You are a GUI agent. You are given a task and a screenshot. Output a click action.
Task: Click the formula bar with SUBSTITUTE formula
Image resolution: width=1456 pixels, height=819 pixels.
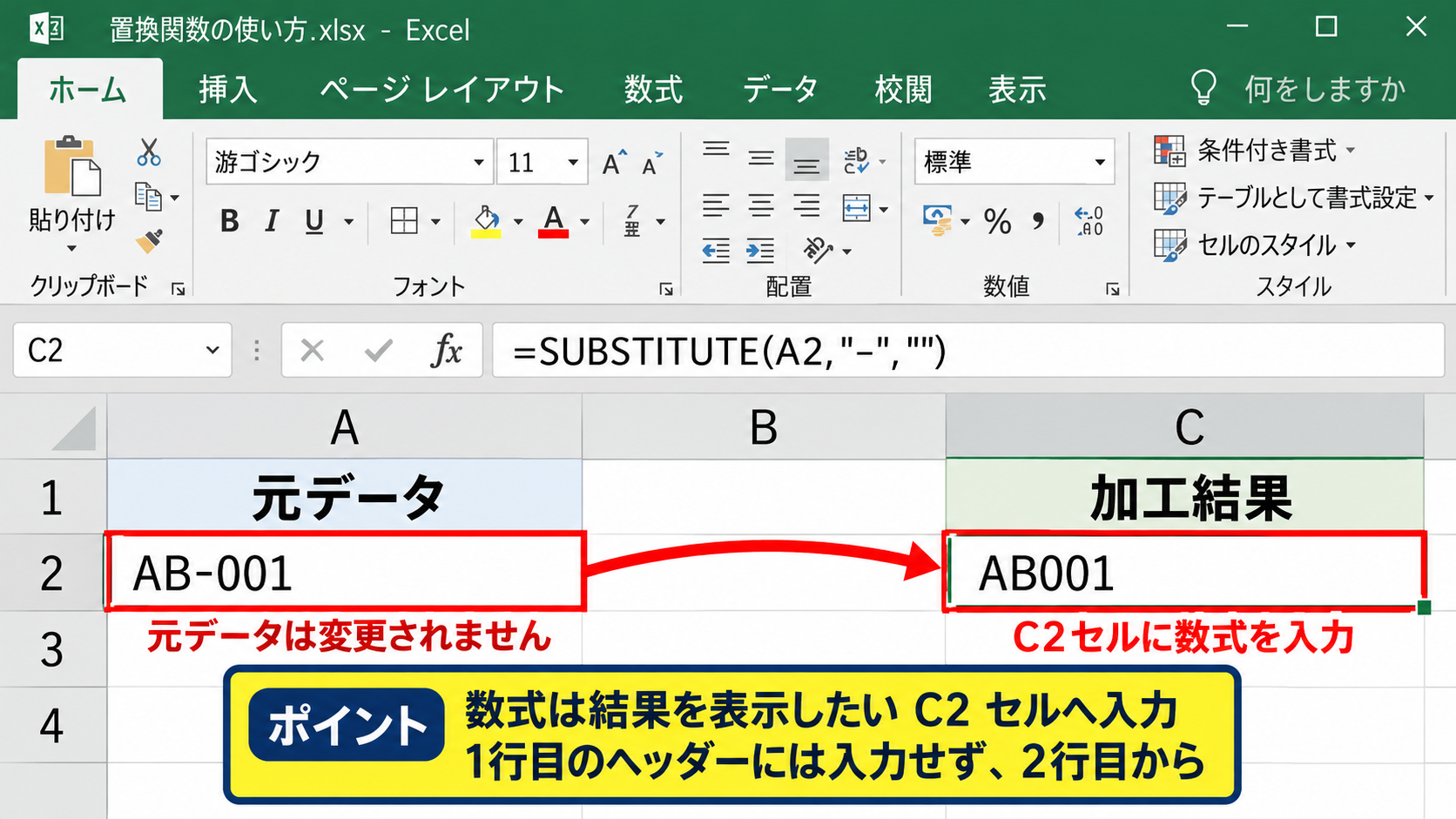point(968,351)
